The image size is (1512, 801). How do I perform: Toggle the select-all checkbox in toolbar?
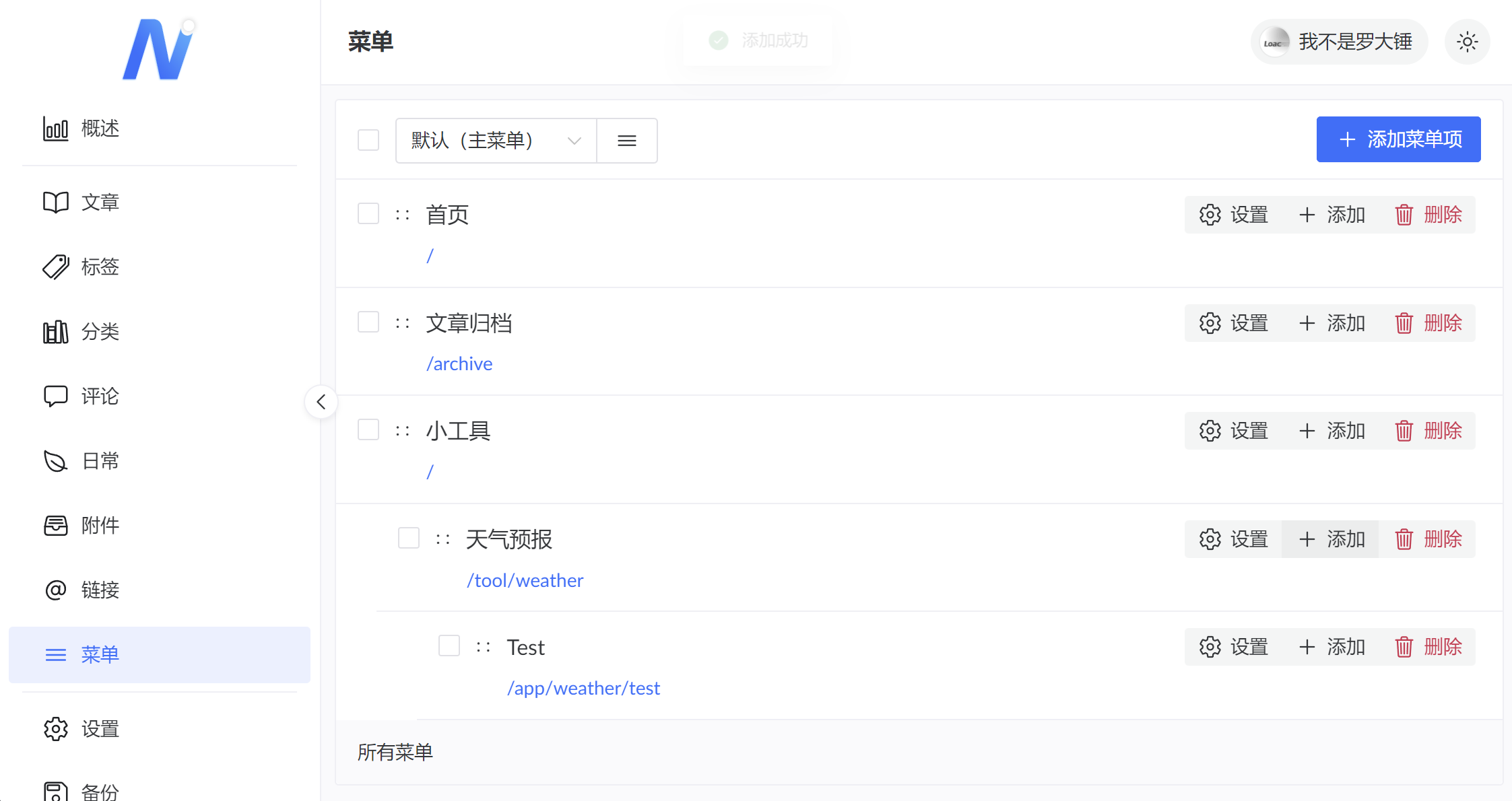[x=368, y=140]
